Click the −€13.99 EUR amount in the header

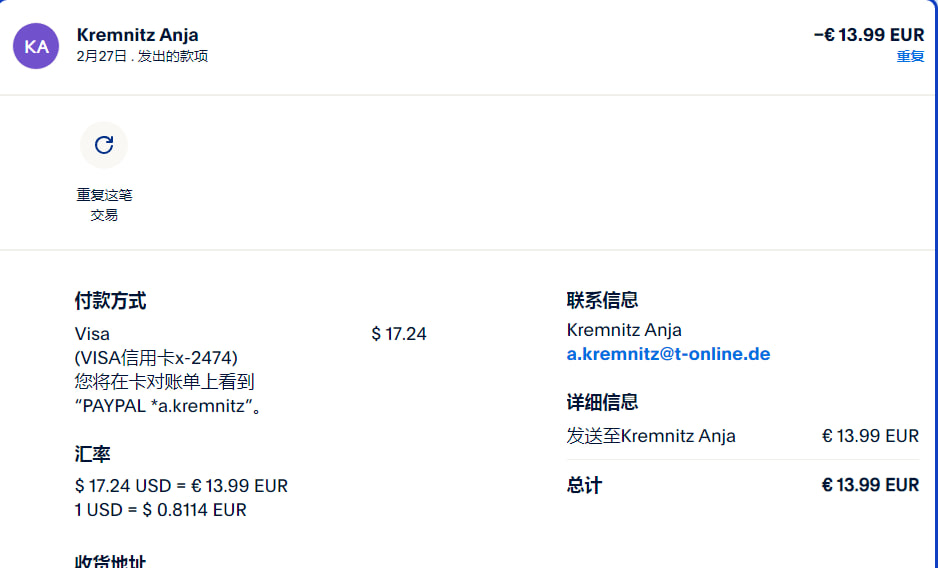pyautogui.click(x=868, y=35)
